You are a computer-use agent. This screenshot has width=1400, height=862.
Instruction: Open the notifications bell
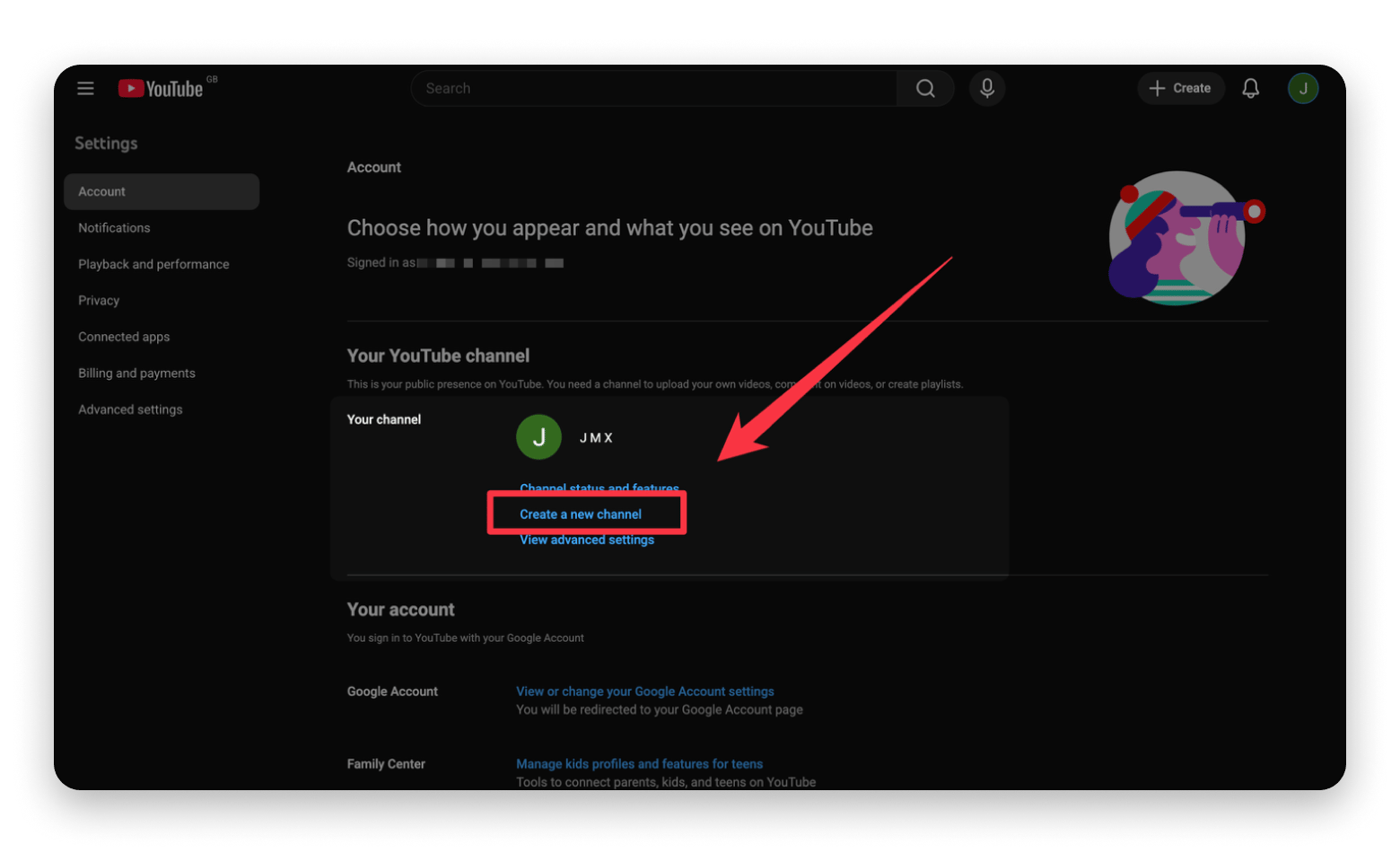point(1250,88)
